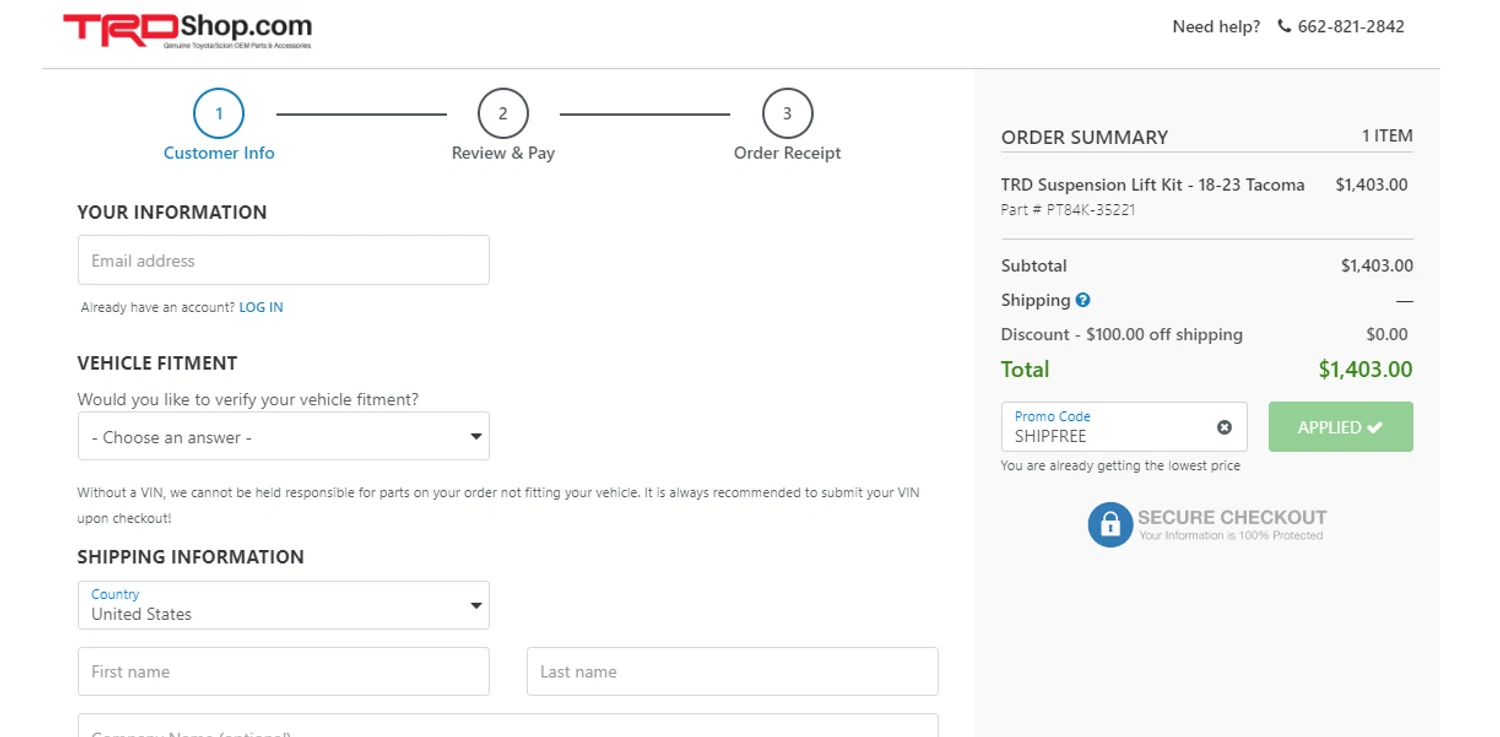The image size is (1500, 737).
Task: Click the green Total $1,403.00 amount
Action: [x=1365, y=369]
